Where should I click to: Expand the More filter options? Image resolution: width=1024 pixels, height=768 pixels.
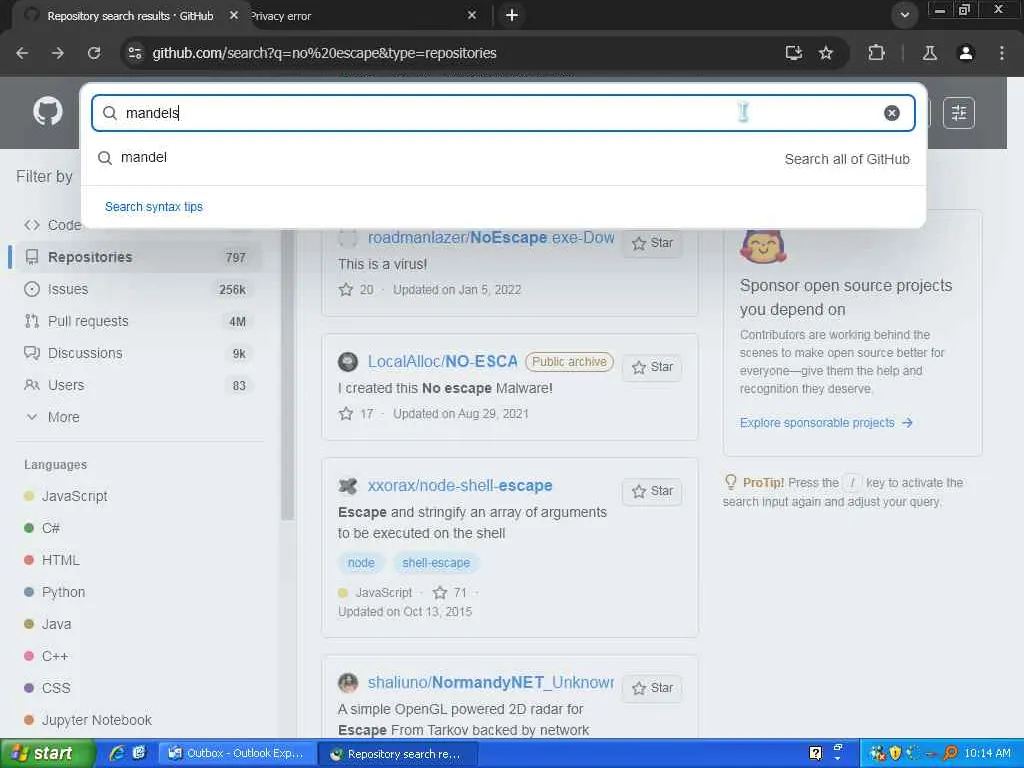point(52,417)
